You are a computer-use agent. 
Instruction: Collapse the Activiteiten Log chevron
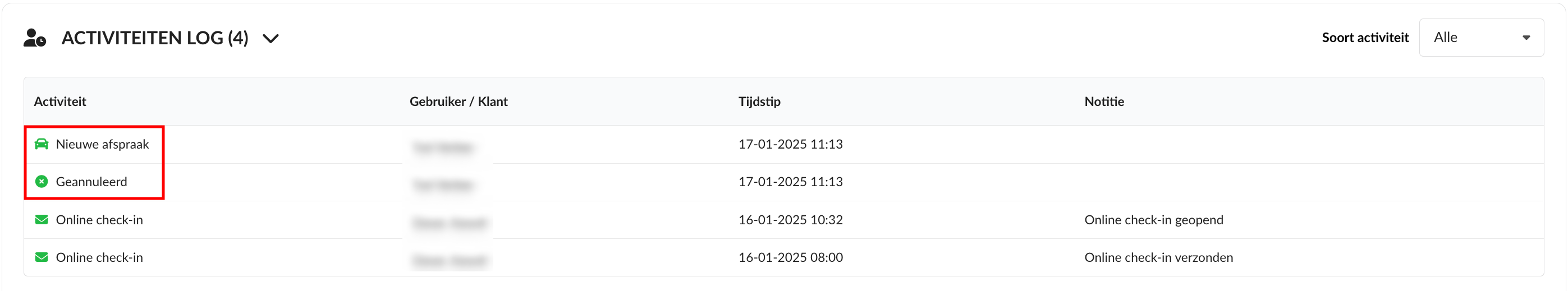point(271,39)
